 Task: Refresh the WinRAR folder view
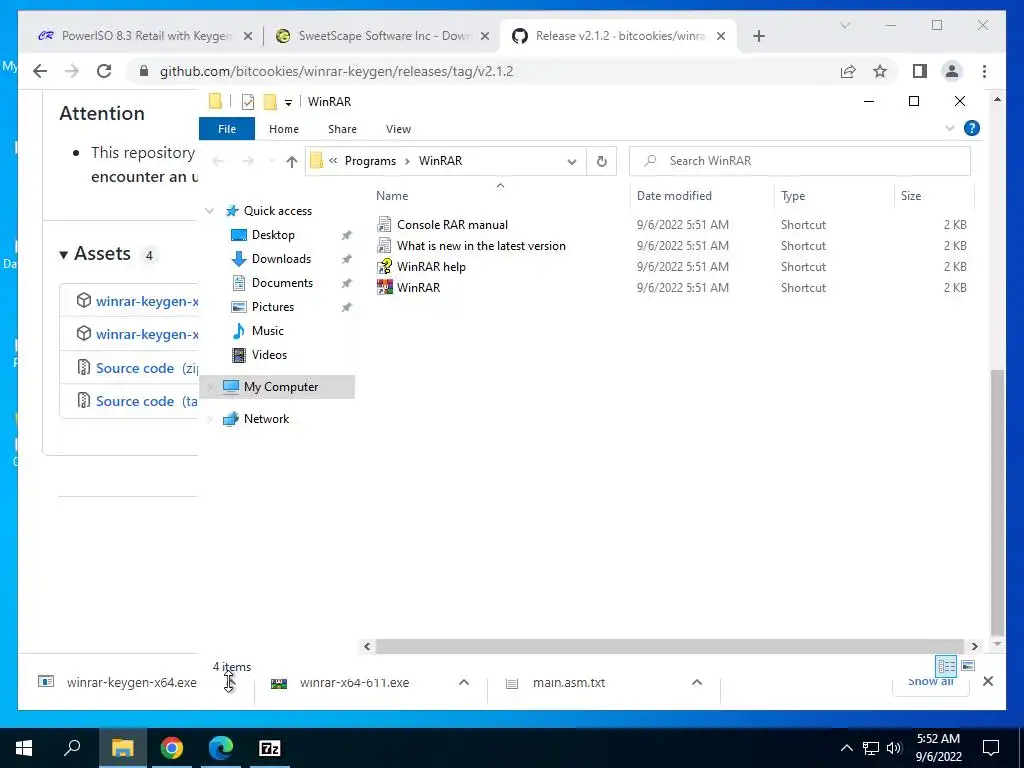(601, 161)
